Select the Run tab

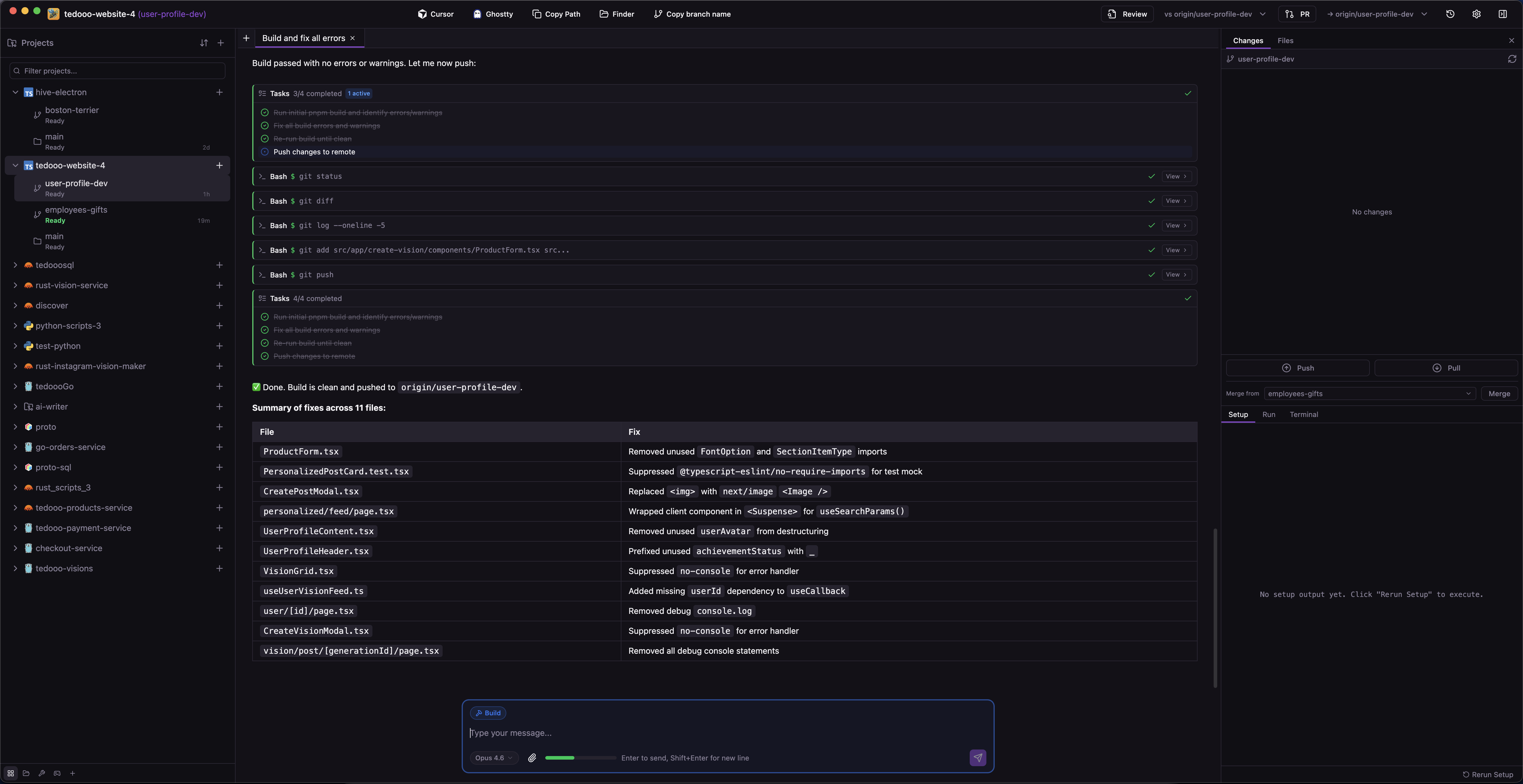pos(1268,415)
